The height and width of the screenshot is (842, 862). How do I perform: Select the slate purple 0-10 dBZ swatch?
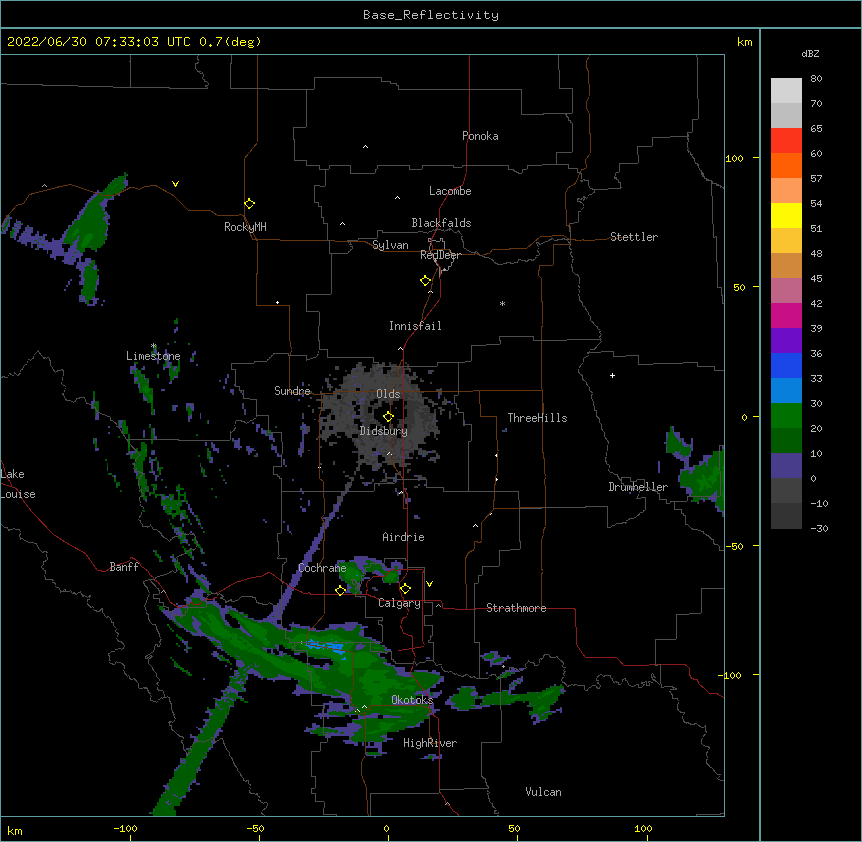point(786,466)
